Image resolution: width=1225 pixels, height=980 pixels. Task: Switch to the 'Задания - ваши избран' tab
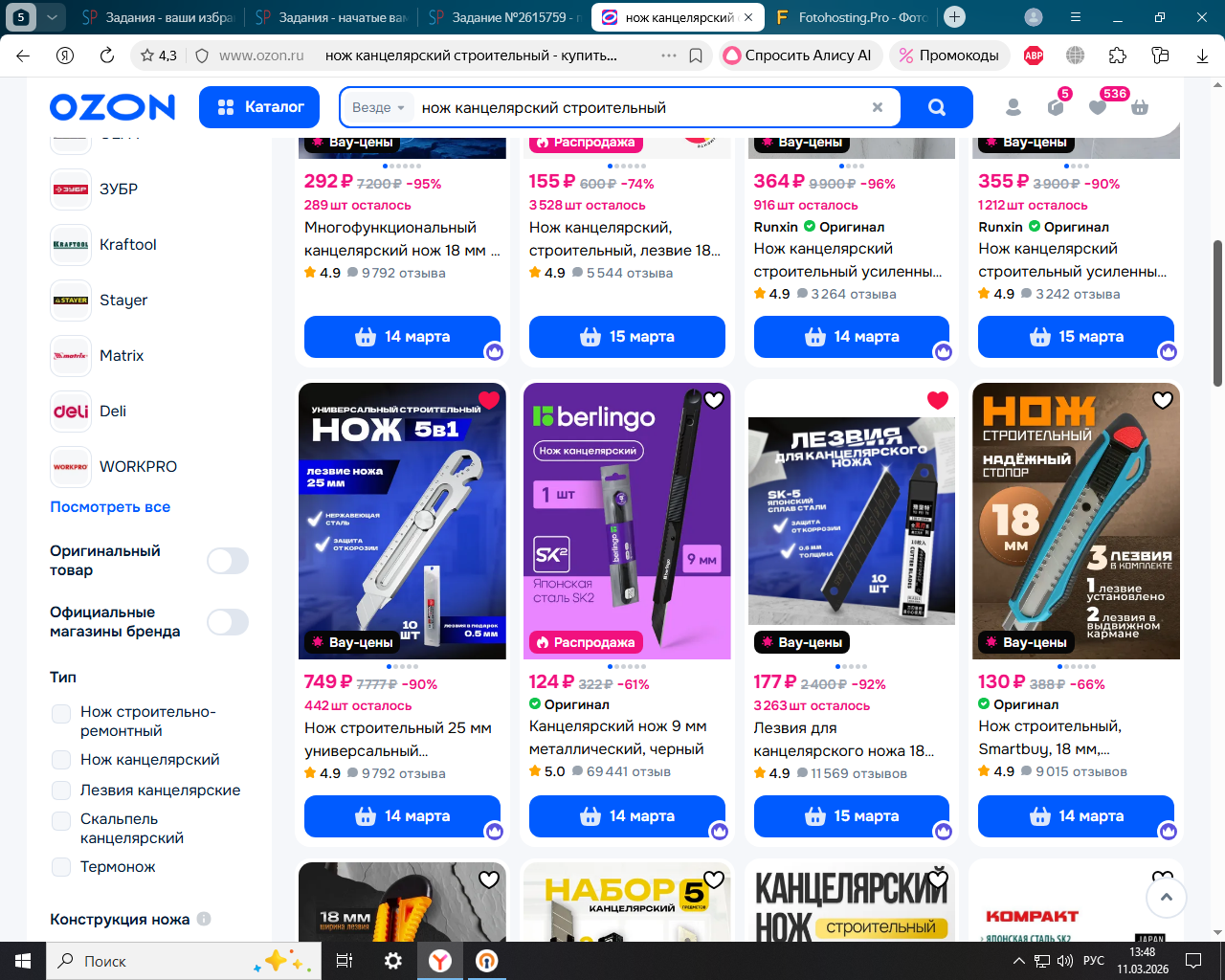click(157, 17)
